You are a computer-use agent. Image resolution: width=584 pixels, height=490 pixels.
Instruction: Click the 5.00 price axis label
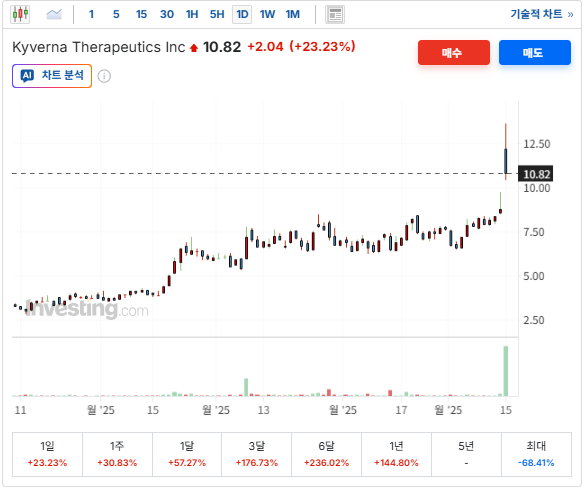point(534,276)
